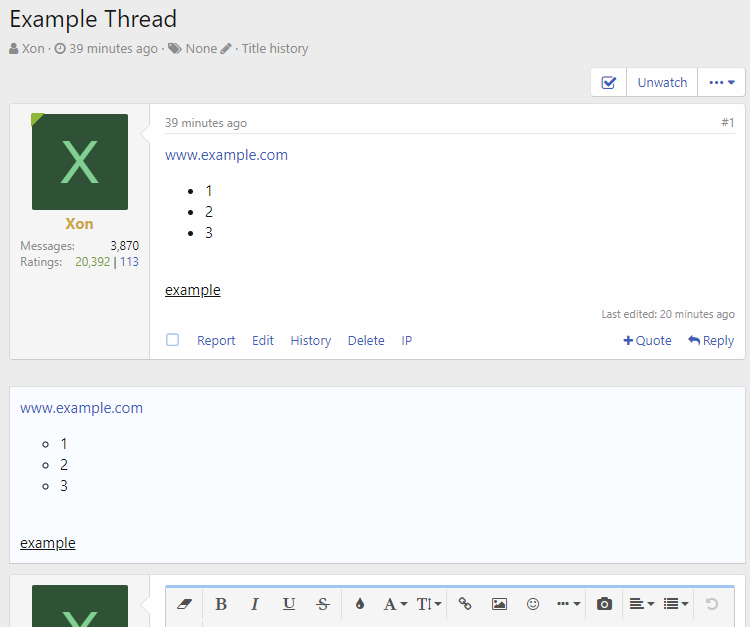
Task: Open the Title history link
Action: [275, 49]
